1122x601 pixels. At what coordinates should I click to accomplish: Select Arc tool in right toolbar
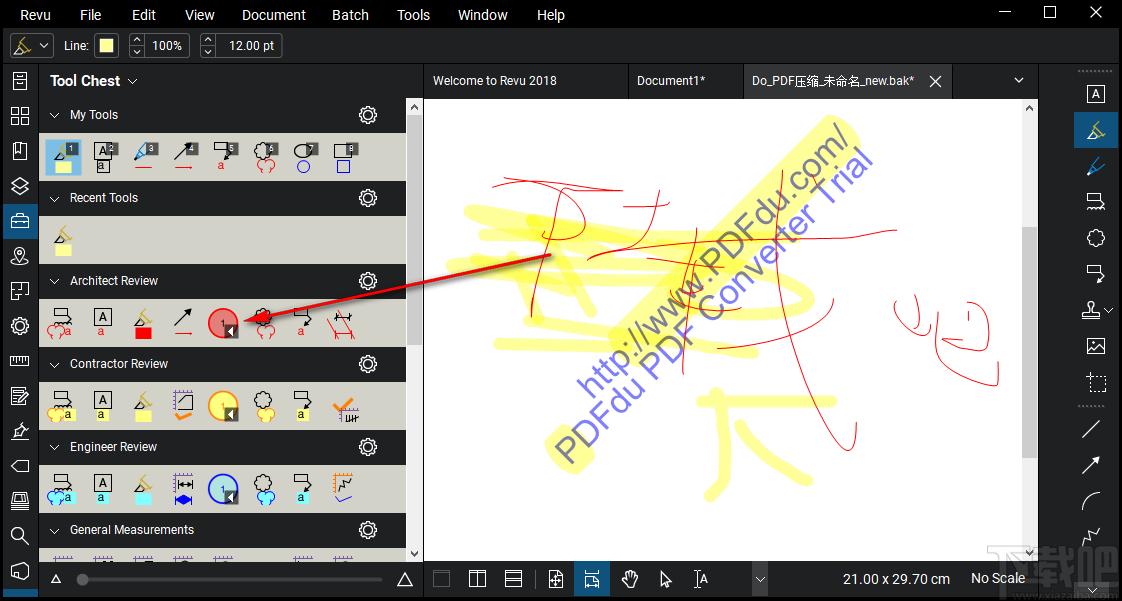coord(1091,502)
